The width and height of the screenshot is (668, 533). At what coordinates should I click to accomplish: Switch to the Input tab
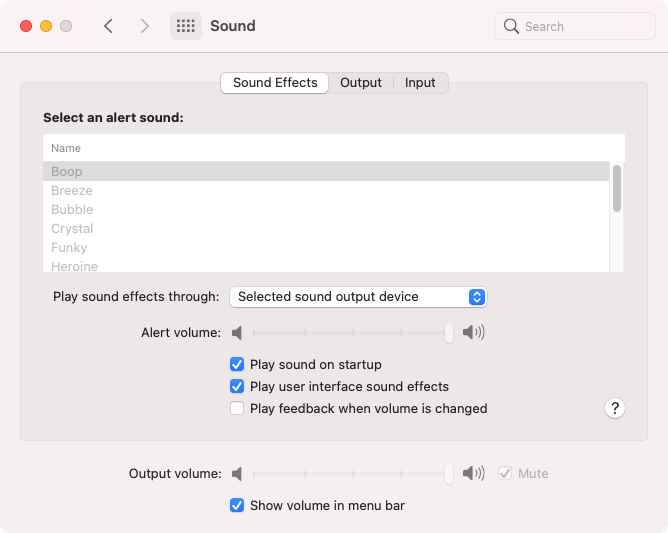pos(420,83)
